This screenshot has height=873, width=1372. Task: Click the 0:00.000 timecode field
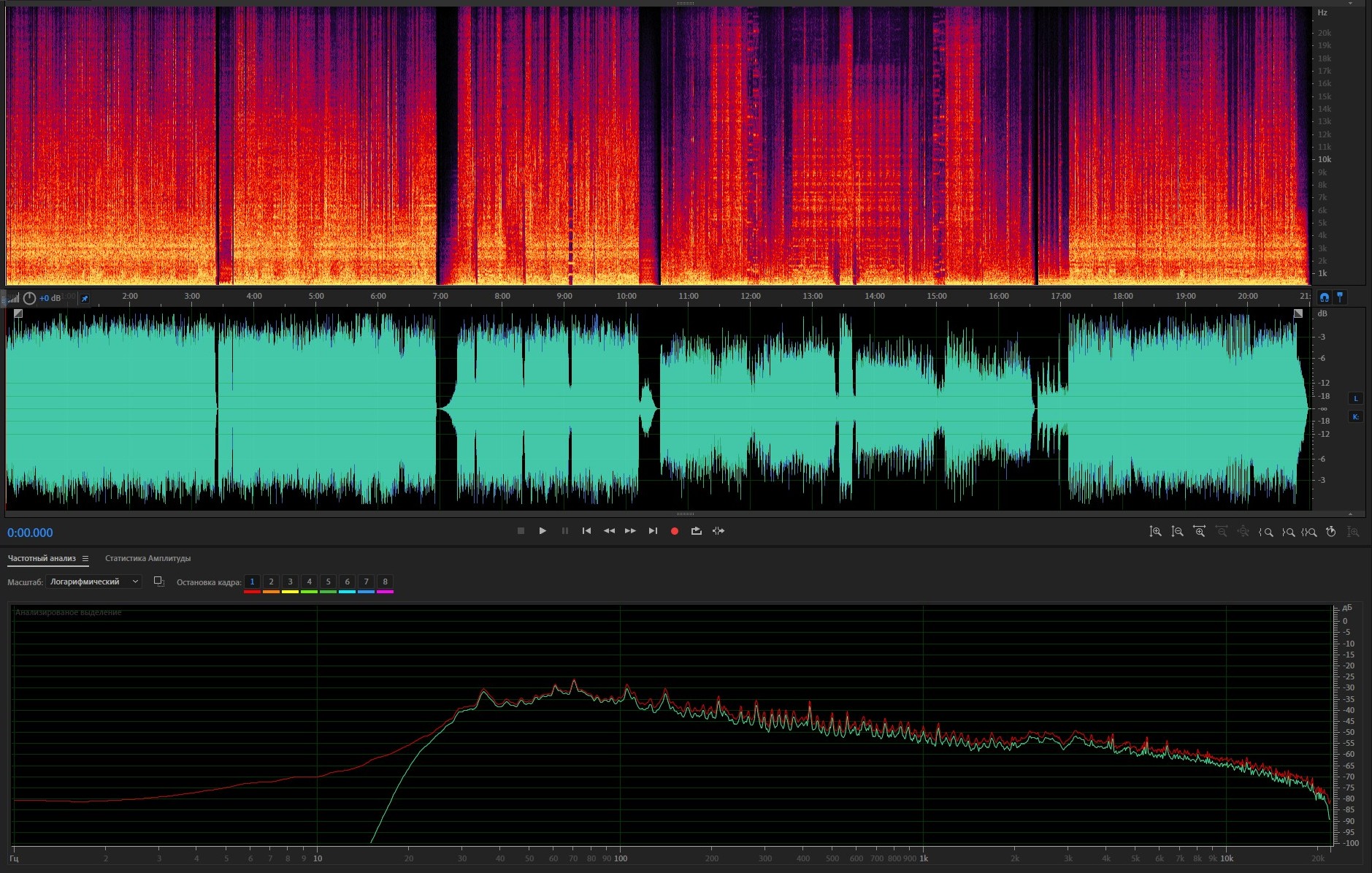tap(30, 533)
